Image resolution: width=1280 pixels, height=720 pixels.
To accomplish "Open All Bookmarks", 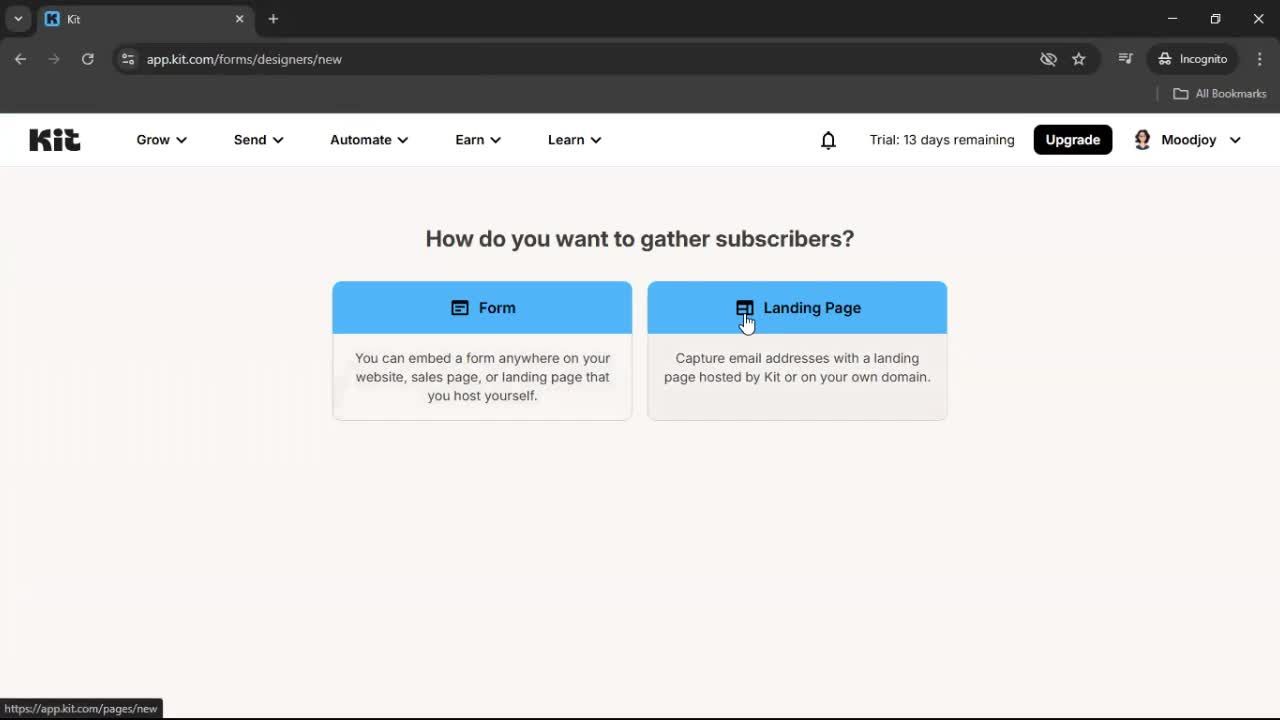I will (x=1219, y=93).
